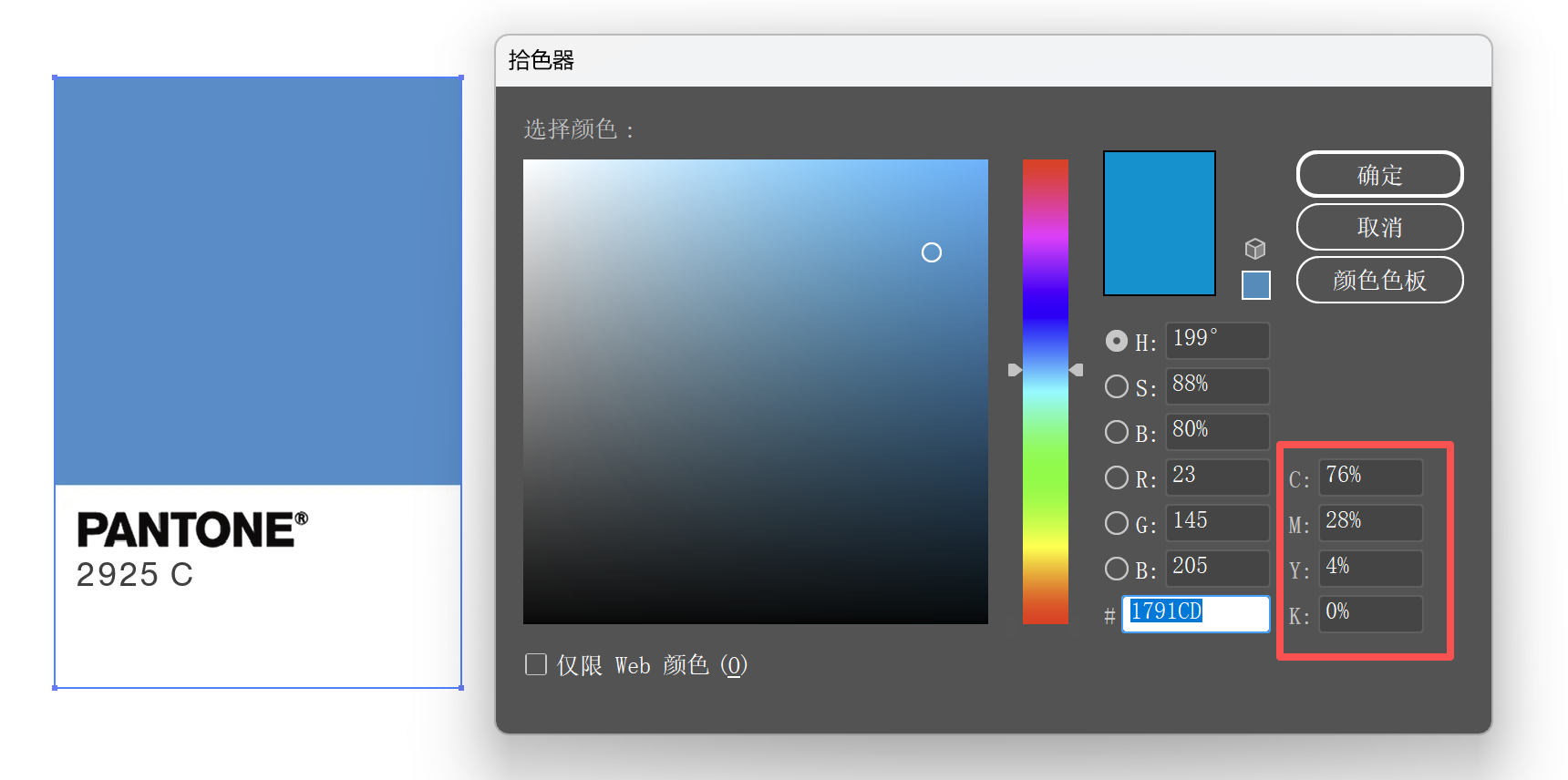The height and width of the screenshot is (780, 1568).
Task: Click the H field showing 199°
Action: pos(1218,340)
